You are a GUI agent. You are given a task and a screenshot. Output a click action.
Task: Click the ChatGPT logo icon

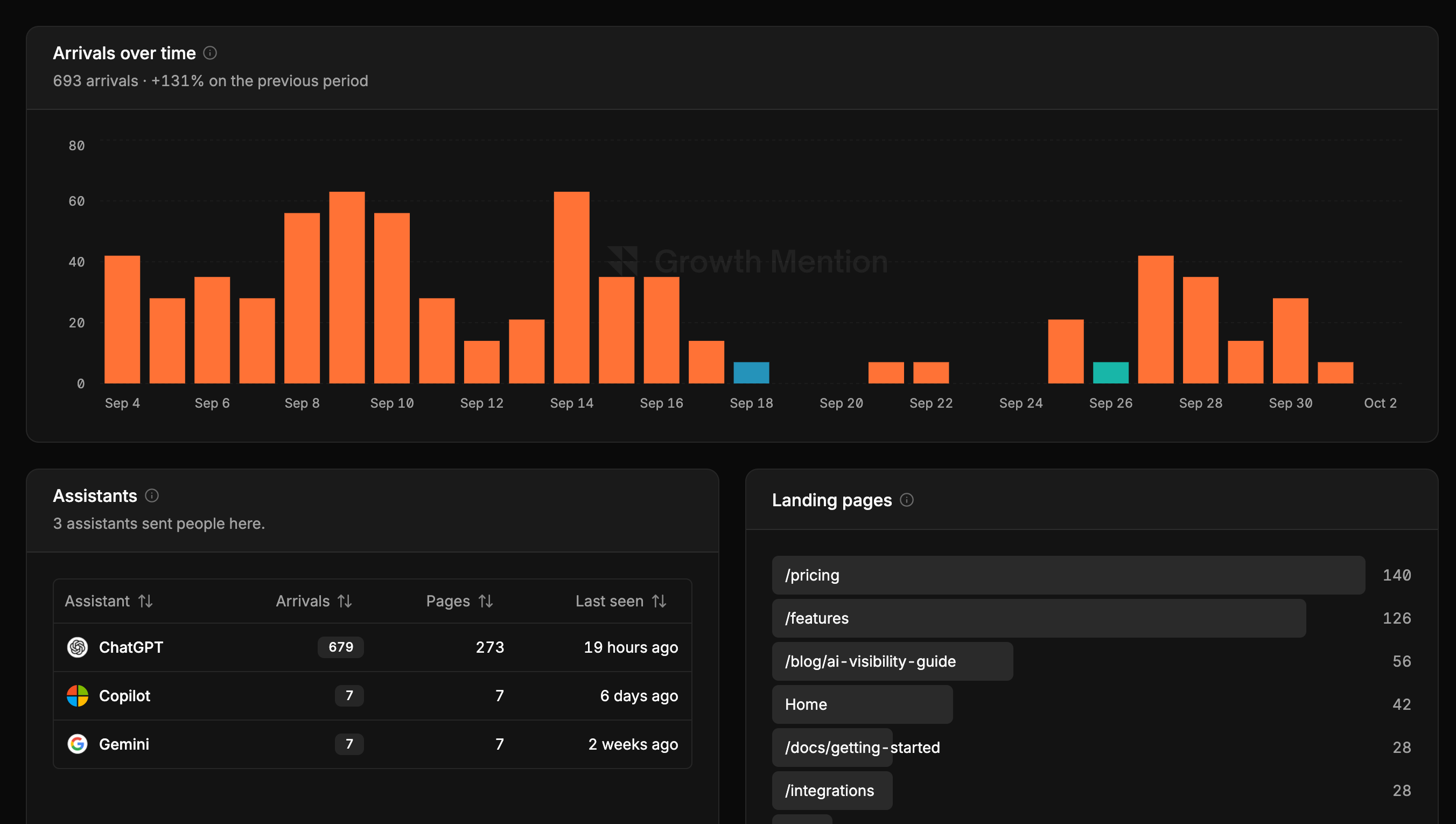pyautogui.click(x=78, y=647)
